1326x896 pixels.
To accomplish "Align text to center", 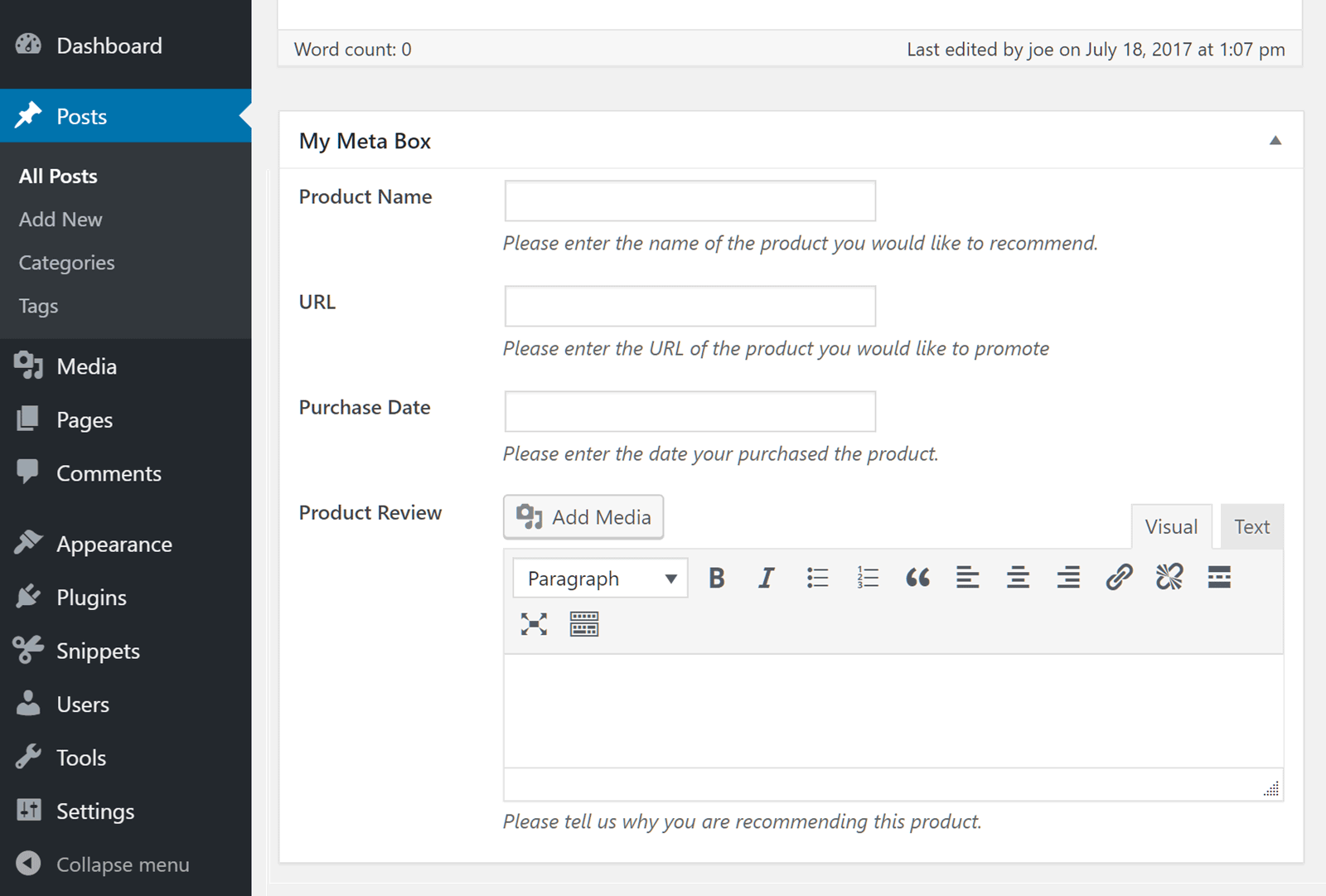I will 1018,578.
